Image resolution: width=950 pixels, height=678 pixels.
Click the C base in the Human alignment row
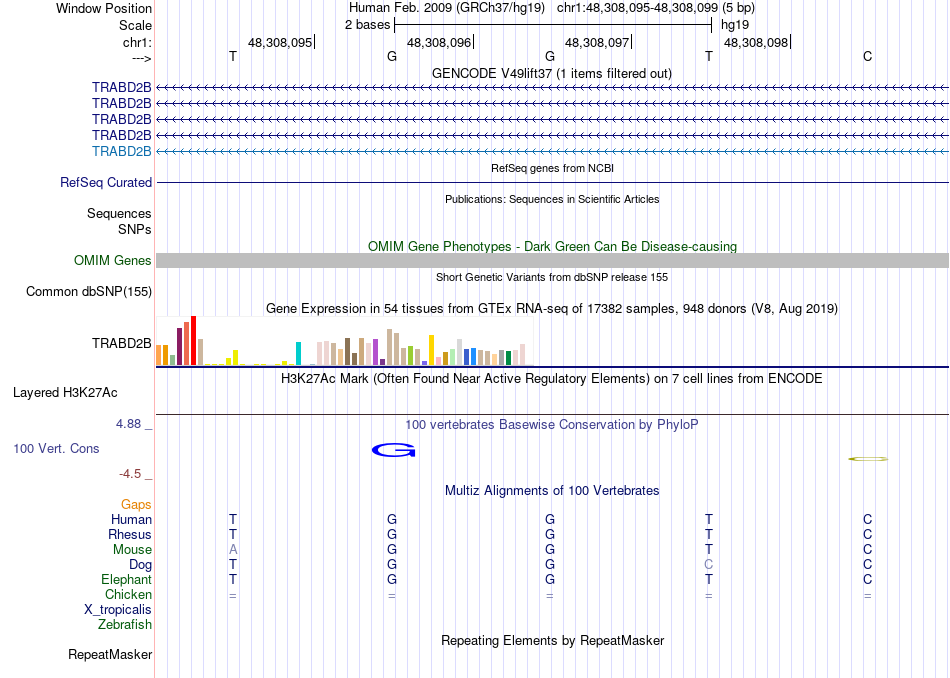pyautogui.click(x=868, y=519)
